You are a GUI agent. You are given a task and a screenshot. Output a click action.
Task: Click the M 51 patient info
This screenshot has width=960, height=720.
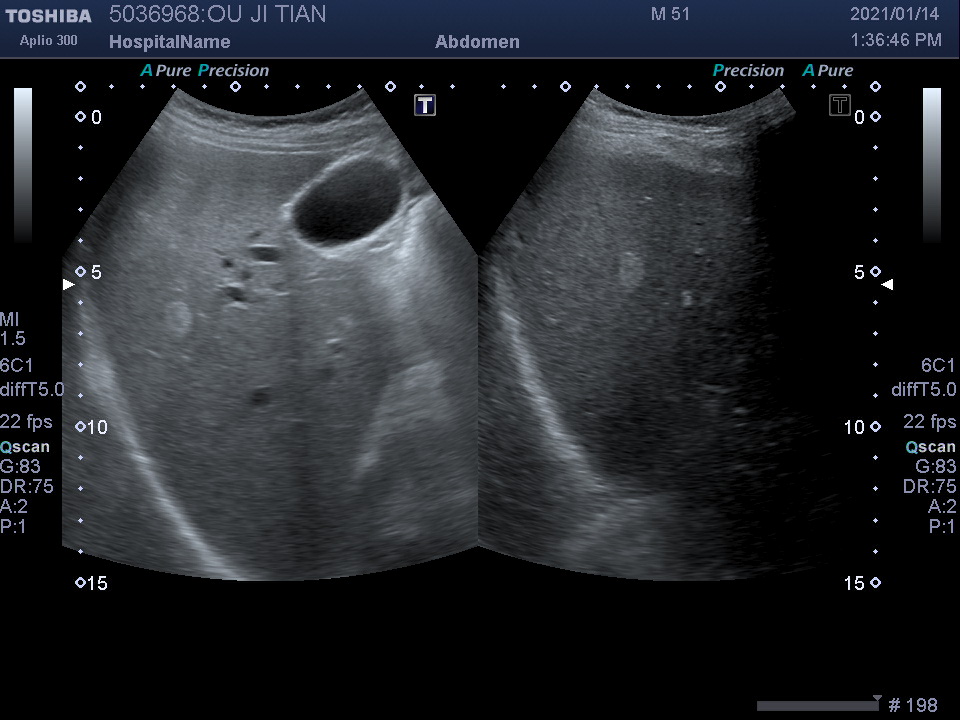pyautogui.click(x=670, y=14)
